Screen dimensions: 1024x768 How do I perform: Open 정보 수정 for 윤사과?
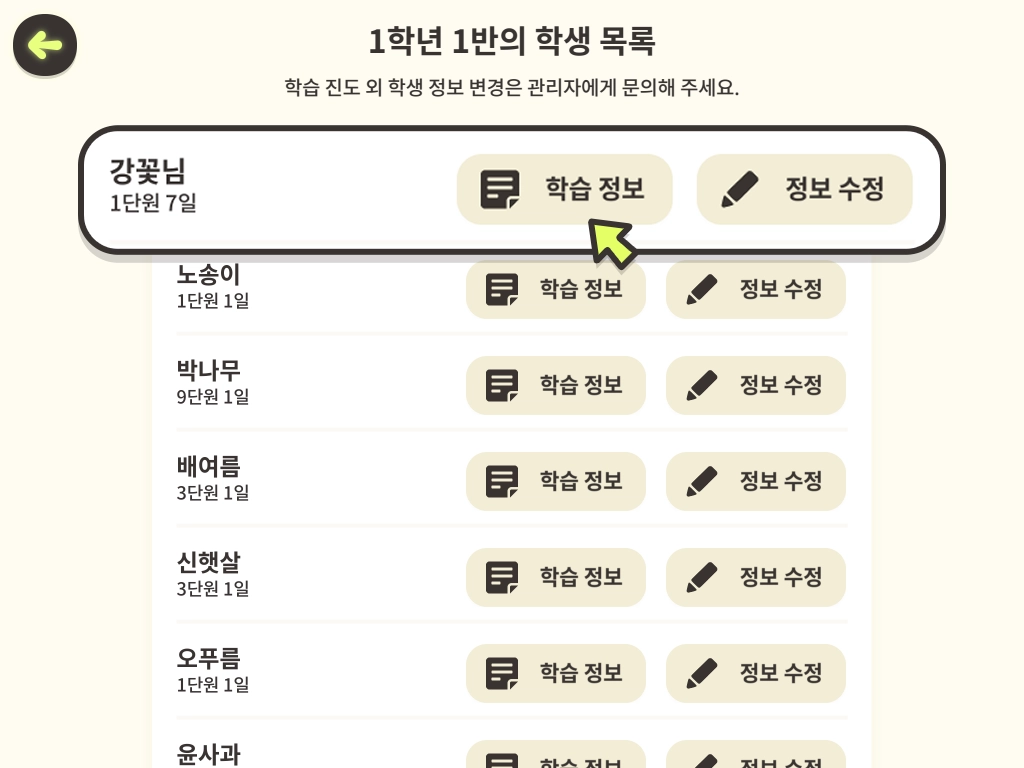pyautogui.click(x=756, y=756)
